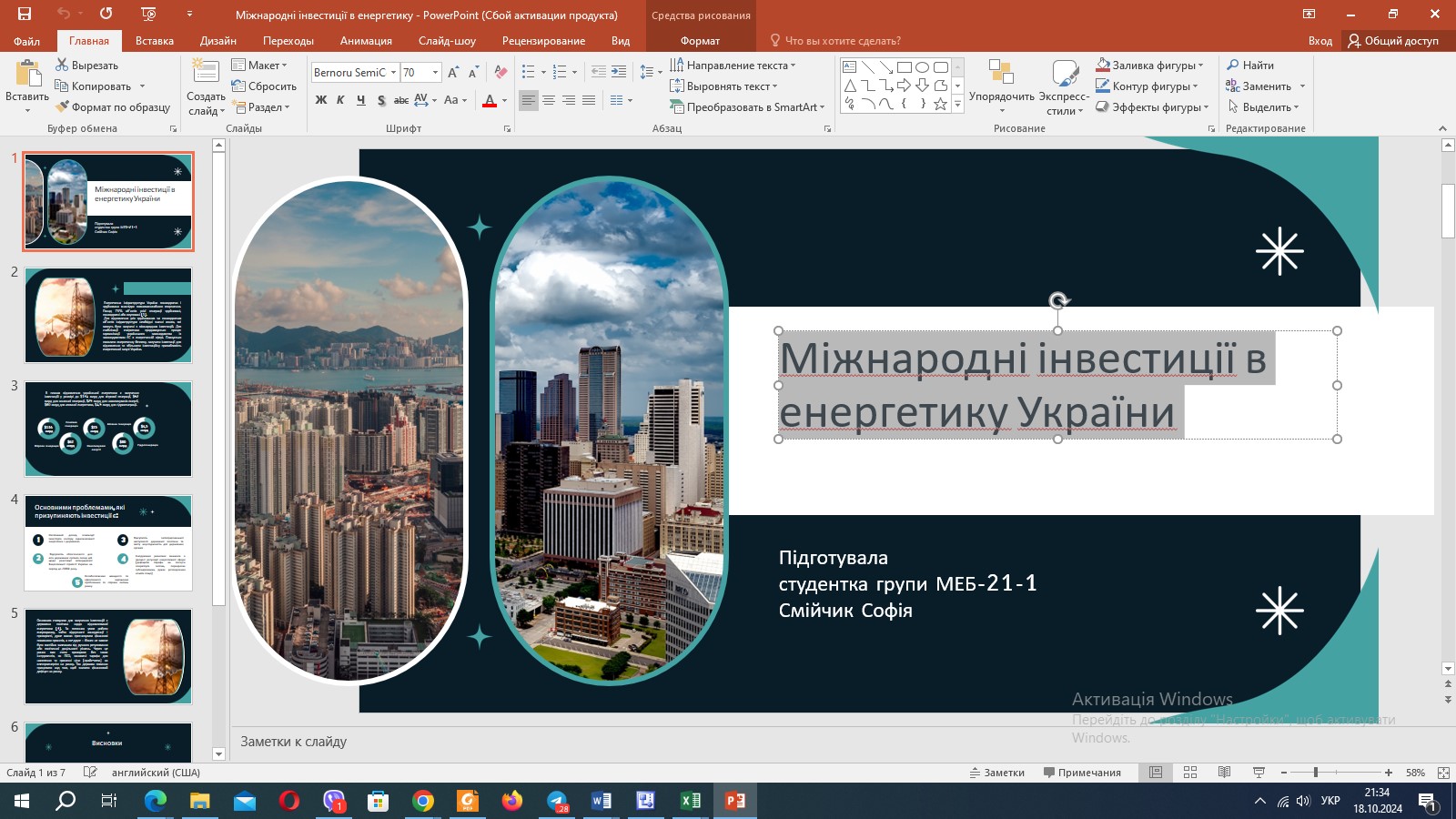
Task: Undo the last action
Action: click(63, 14)
